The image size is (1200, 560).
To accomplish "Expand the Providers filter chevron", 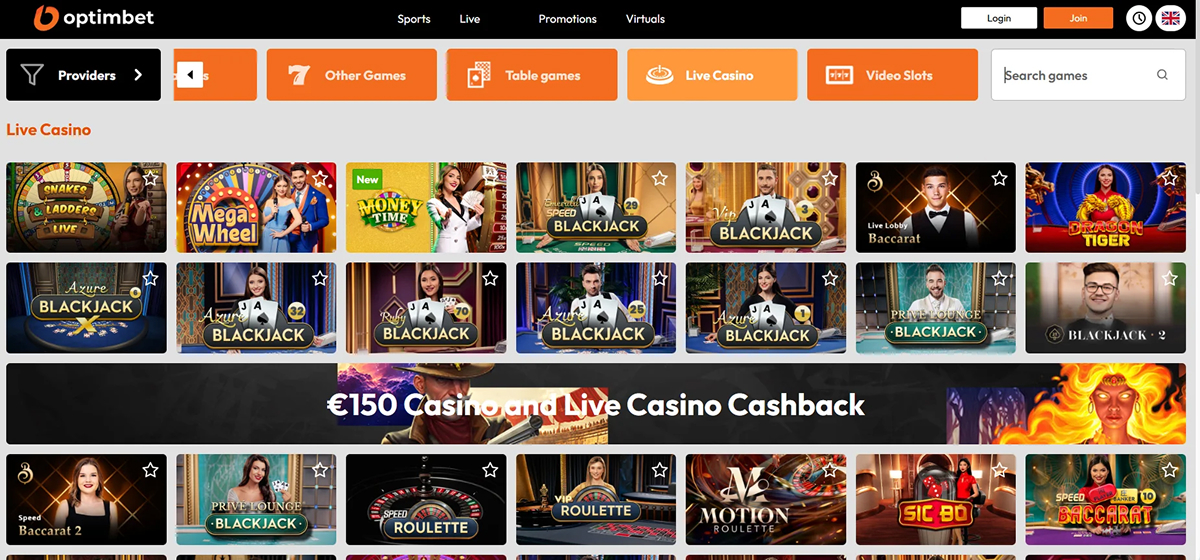I will click(138, 75).
